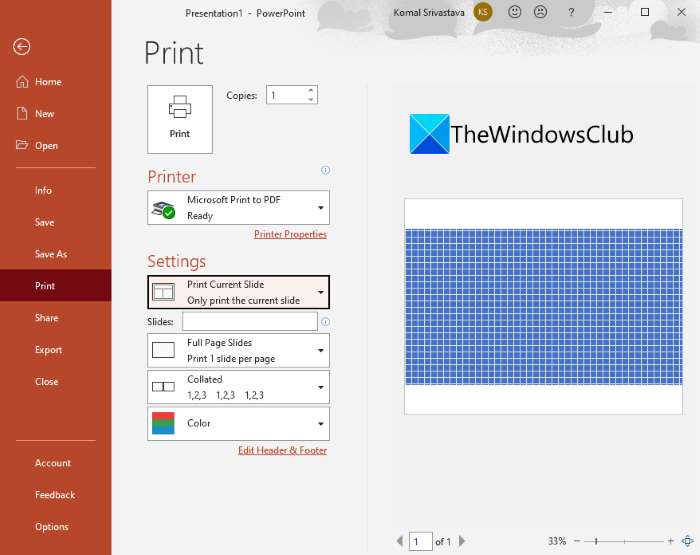Open the Export page
Viewport: 700px width, 555px height.
pos(55,350)
